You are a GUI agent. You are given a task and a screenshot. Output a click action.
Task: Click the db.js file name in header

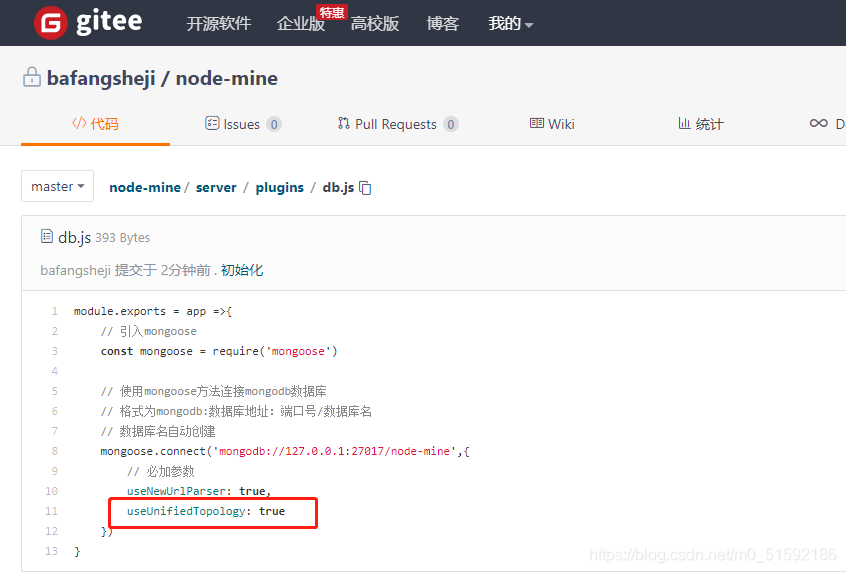coord(74,237)
